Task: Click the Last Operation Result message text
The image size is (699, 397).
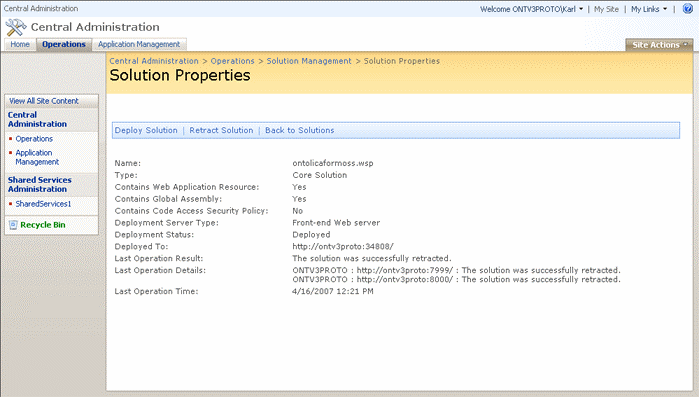Action: click(372, 258)
